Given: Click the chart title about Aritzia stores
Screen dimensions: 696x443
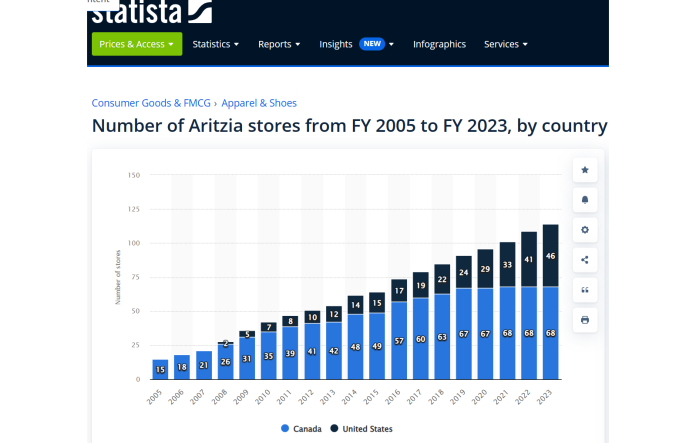Looking at the screenshot, I should point(349,126).
